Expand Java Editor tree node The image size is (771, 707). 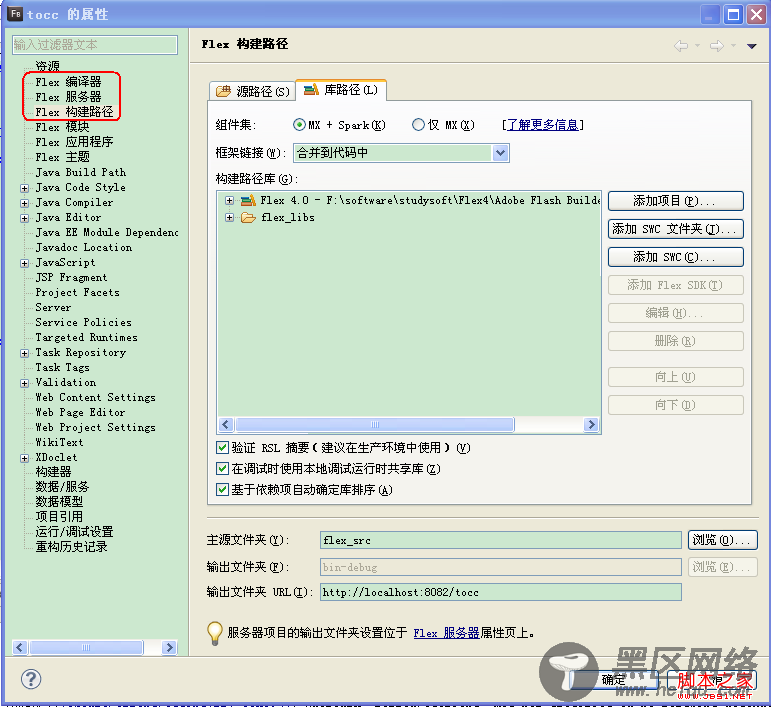pyautogui.click(x=24, y=218)
